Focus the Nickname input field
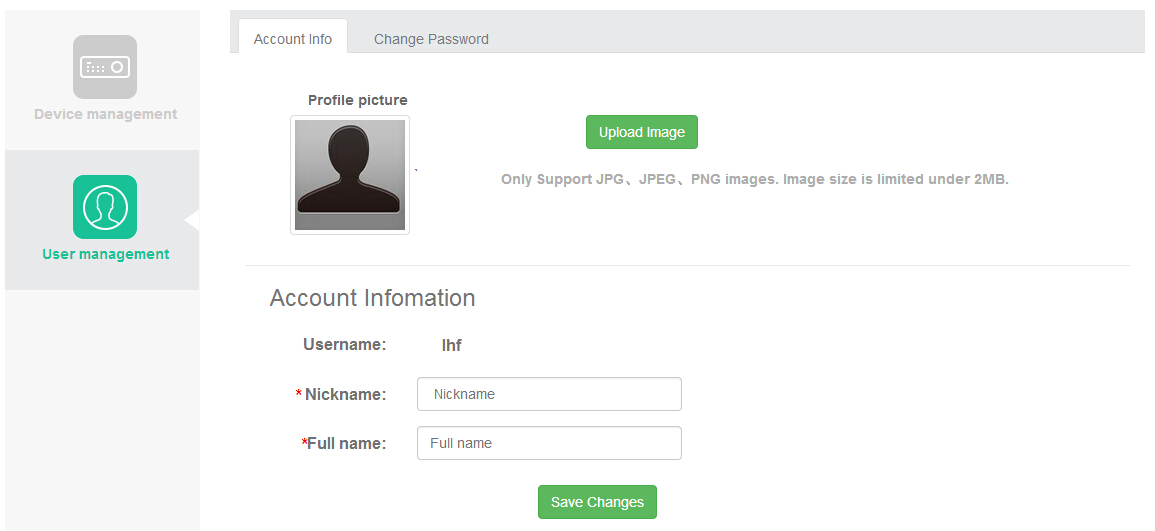The image size is (1155, 531). tap(549, 394)
